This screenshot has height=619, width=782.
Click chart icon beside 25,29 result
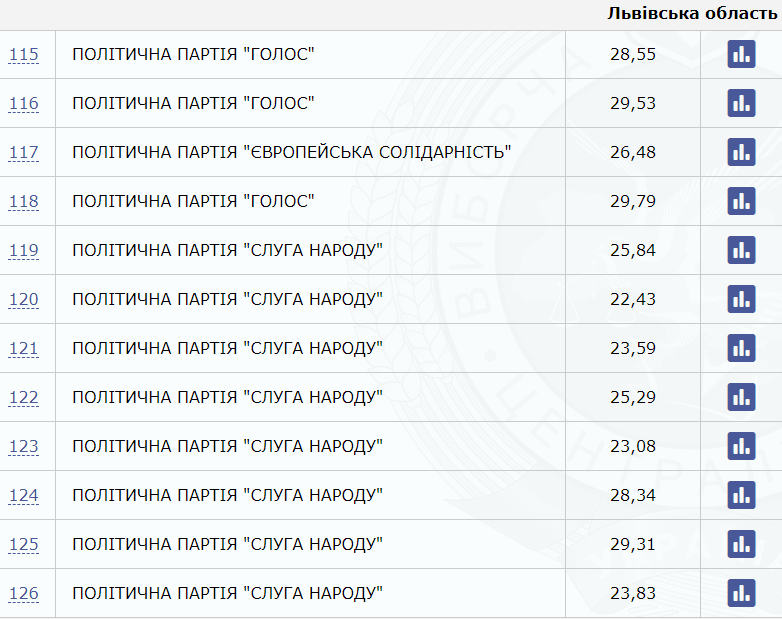tap(741, 397)
